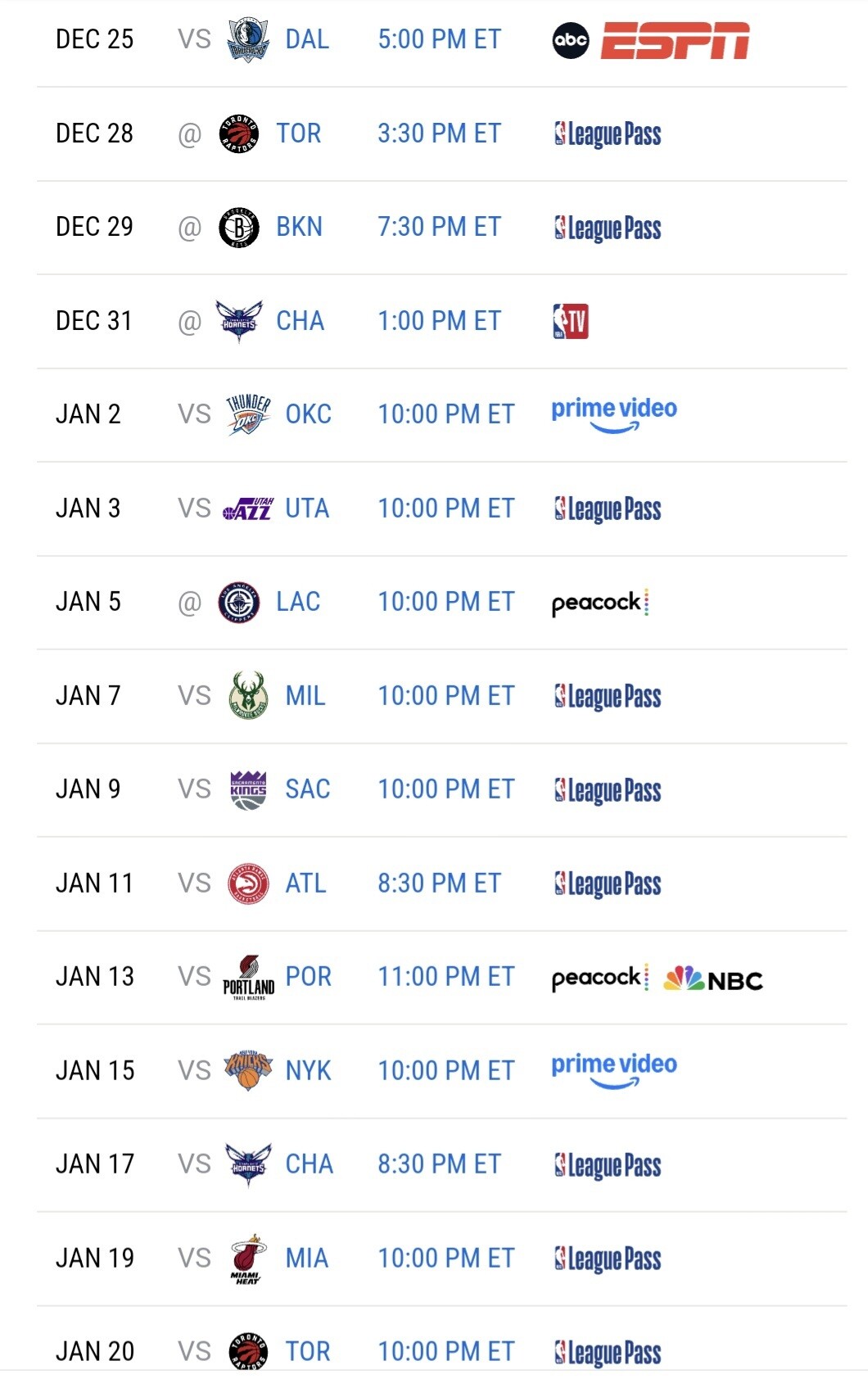Tap the New York Knicks logo
The height and width of the screenshot is (1388, 868).
coord(248,1071)
